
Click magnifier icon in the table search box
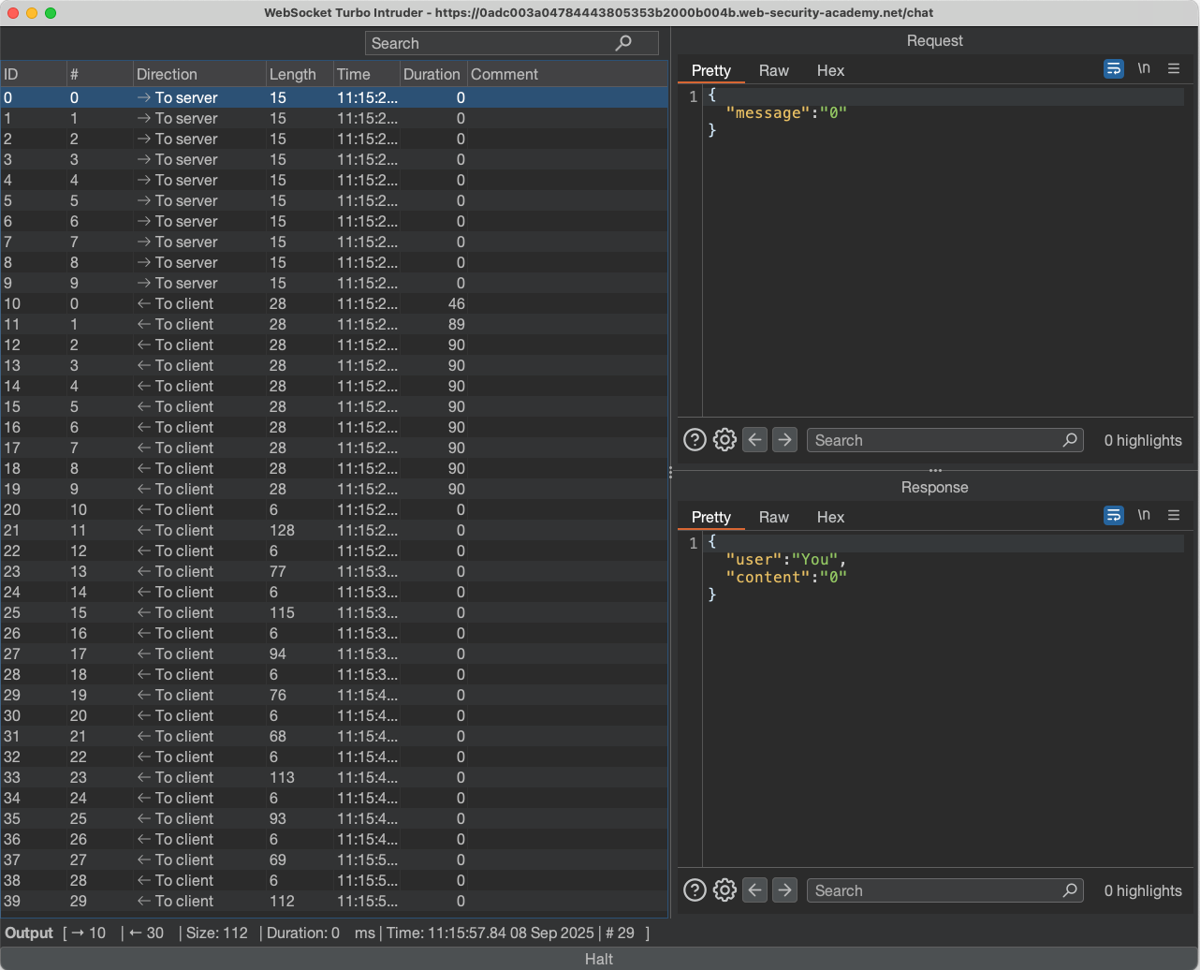(x=624, y=43)
